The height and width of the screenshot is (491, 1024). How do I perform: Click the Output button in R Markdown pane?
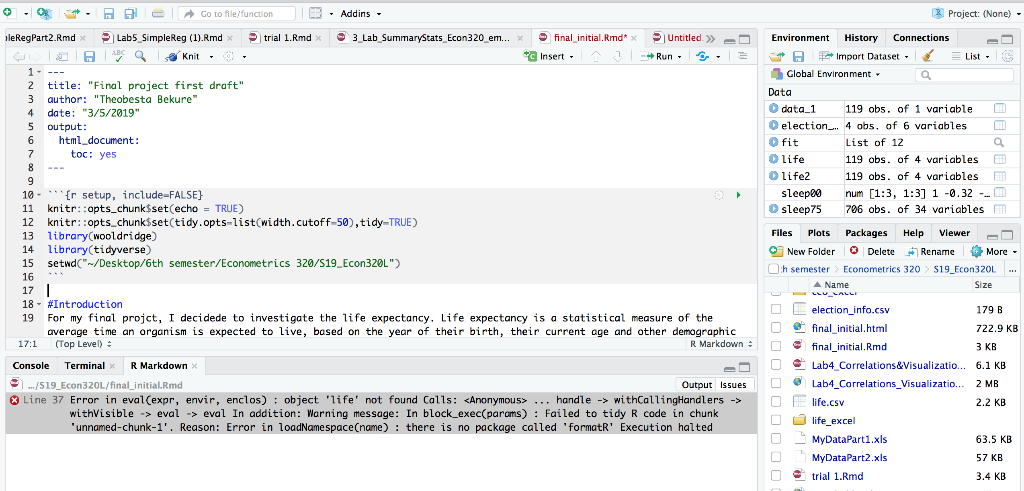coord(696,385)
